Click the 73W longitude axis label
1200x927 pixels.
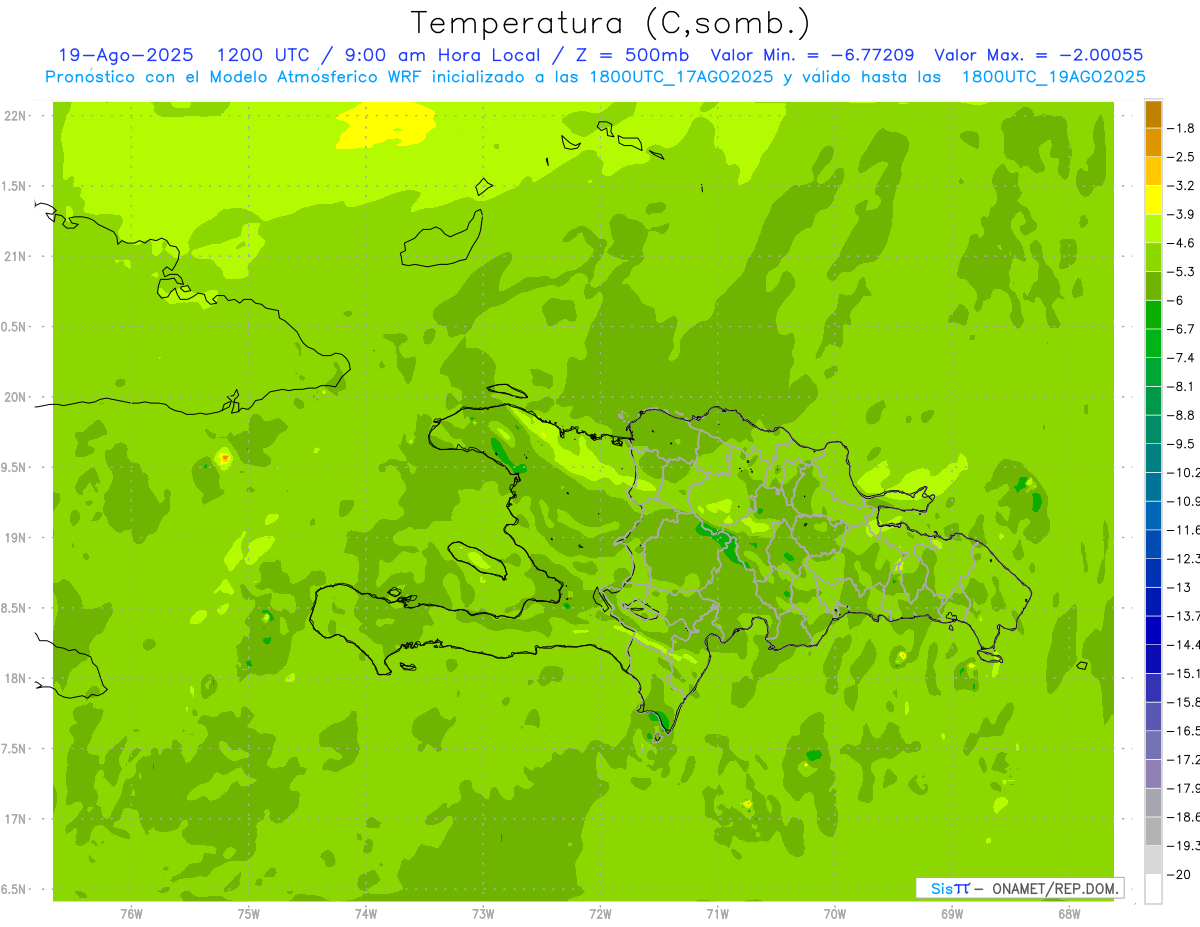point(483,913)
